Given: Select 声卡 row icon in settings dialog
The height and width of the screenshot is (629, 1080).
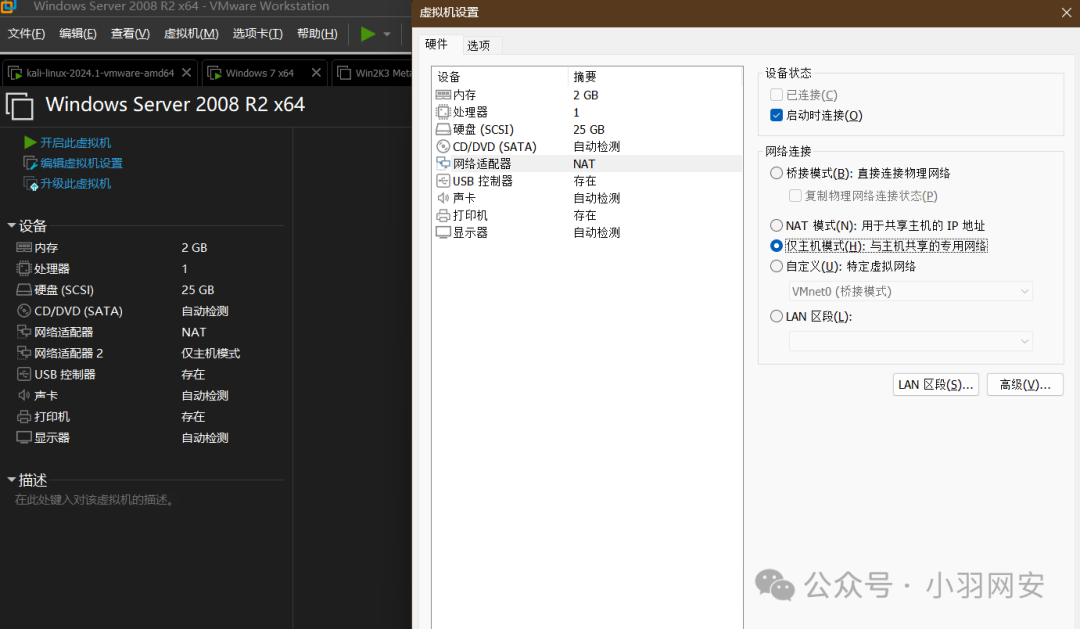Looking at the screenshot, I should (443, 198).
